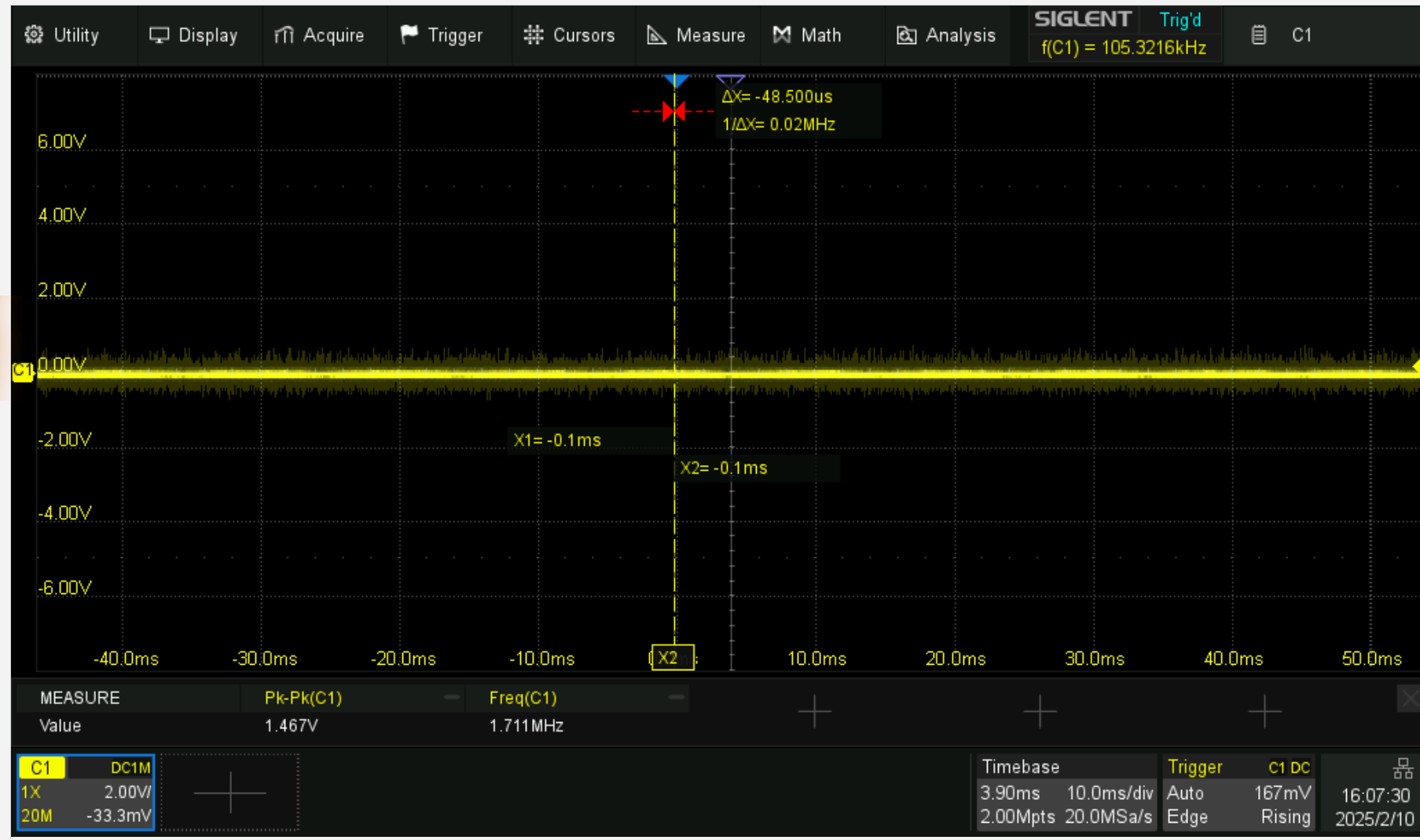The image size is (1420, 840).
Task: Click the Measure ruler icon
Action: click(656, 35)
